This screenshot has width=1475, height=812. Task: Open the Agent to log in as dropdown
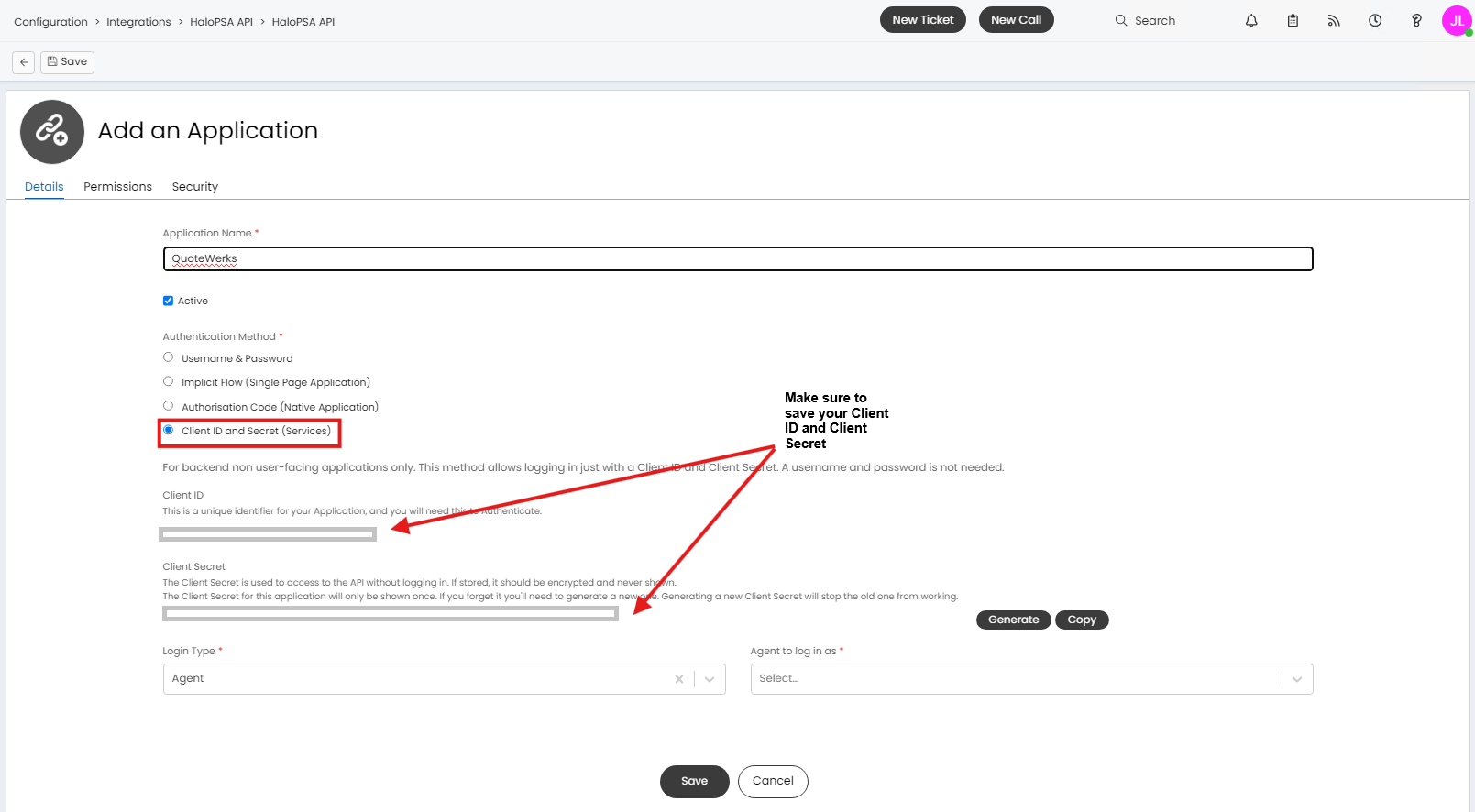pyautogui.click(x=1031, y=679)
